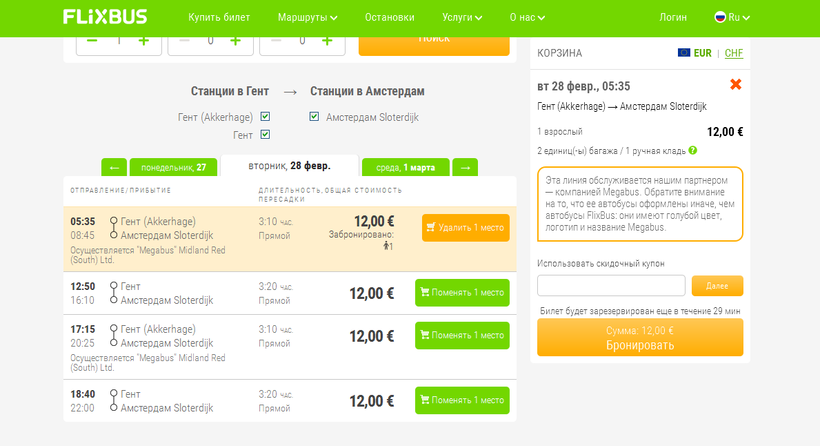The image size is (820, 446).
Task: Uncheck the Гент (Akkerhage) station checkbox
Action: click(x=265, y=117)
